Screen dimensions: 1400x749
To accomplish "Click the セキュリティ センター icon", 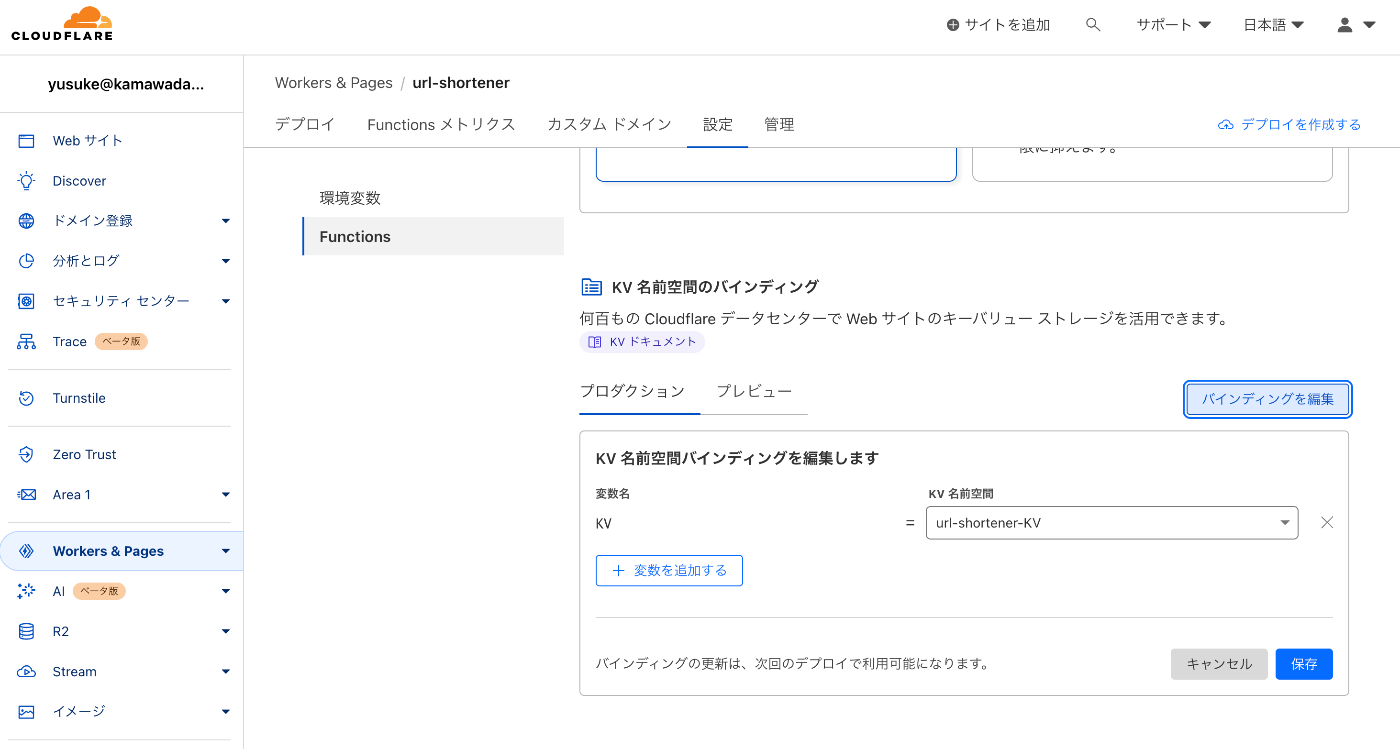I will point(27,301).
